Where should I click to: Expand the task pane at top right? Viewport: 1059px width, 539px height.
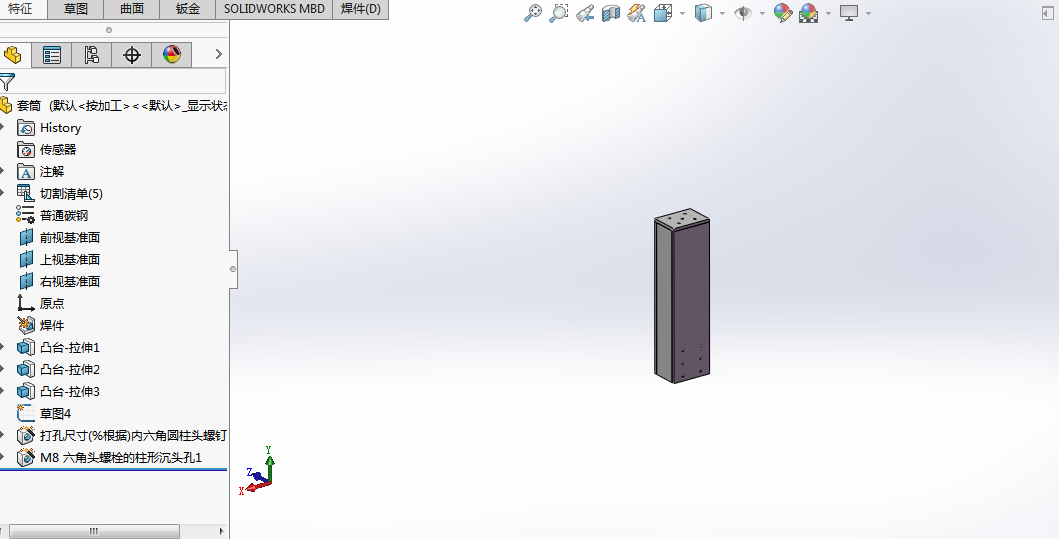[x=1048, y=13]
